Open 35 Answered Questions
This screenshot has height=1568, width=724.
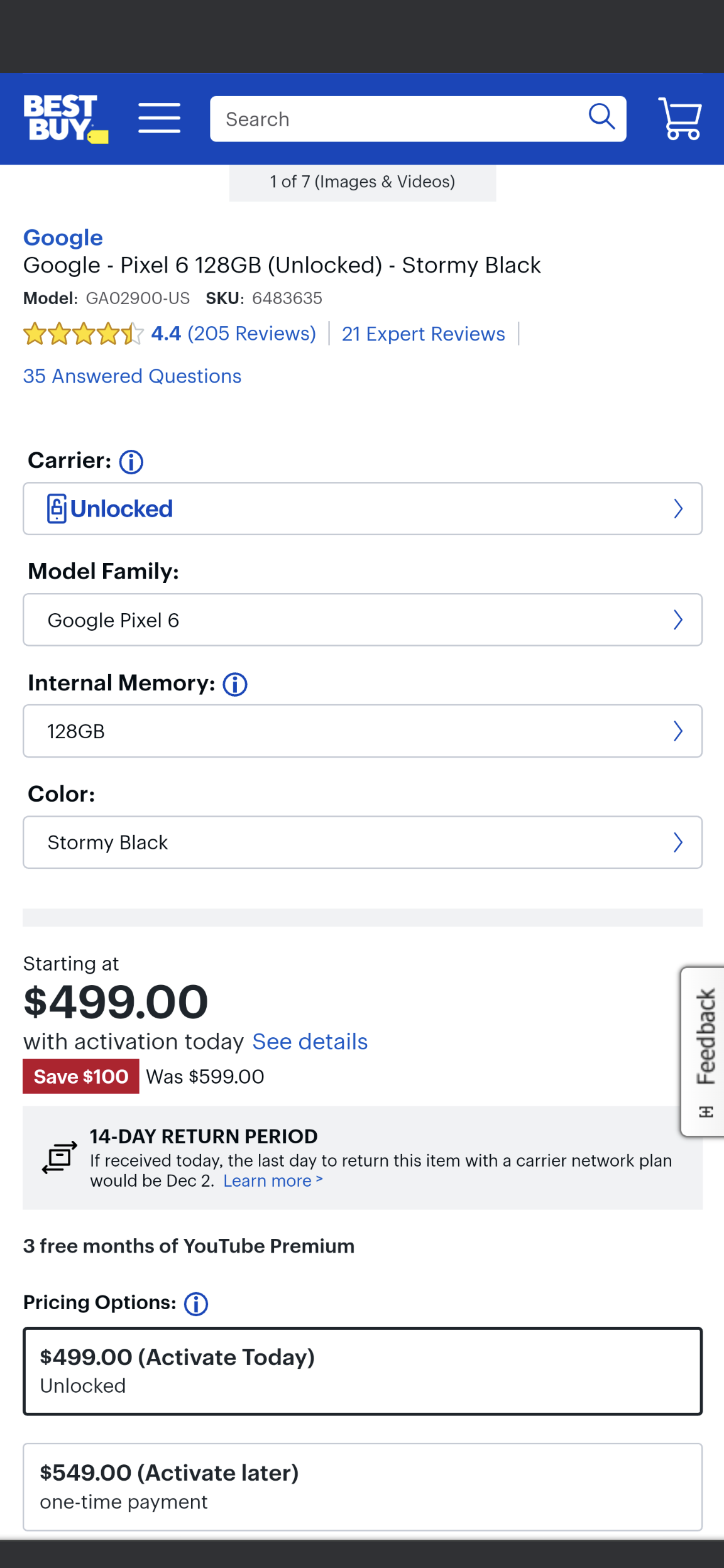(x=132, y=376)
